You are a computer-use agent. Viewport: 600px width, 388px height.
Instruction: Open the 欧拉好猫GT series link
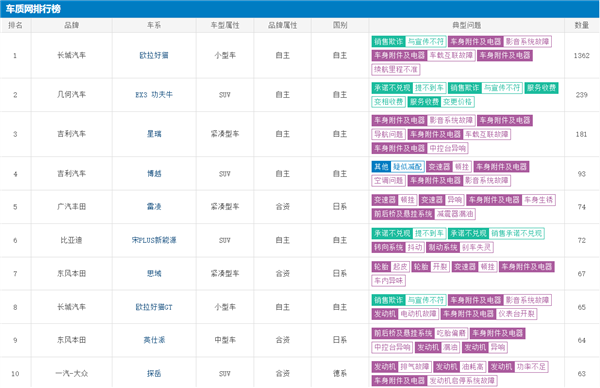[x=154, y=307]
